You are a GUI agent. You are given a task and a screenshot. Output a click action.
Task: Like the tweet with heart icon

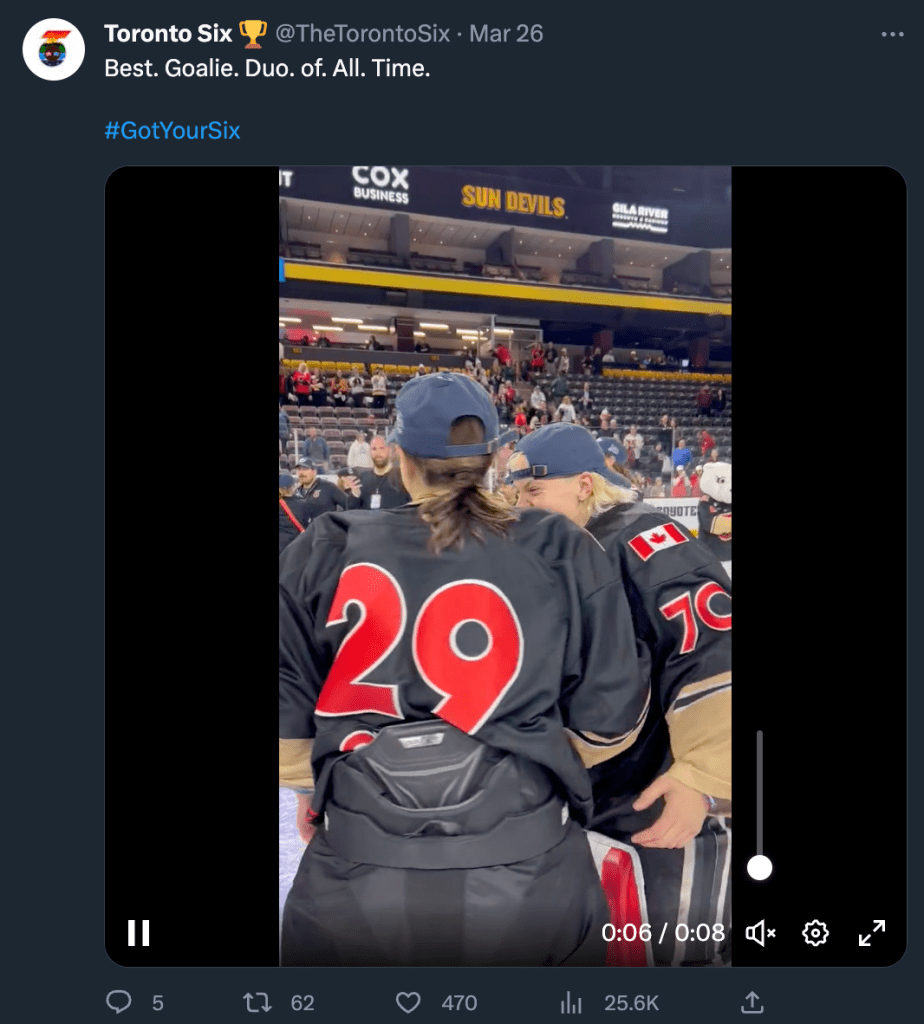tap(407, 1002)
